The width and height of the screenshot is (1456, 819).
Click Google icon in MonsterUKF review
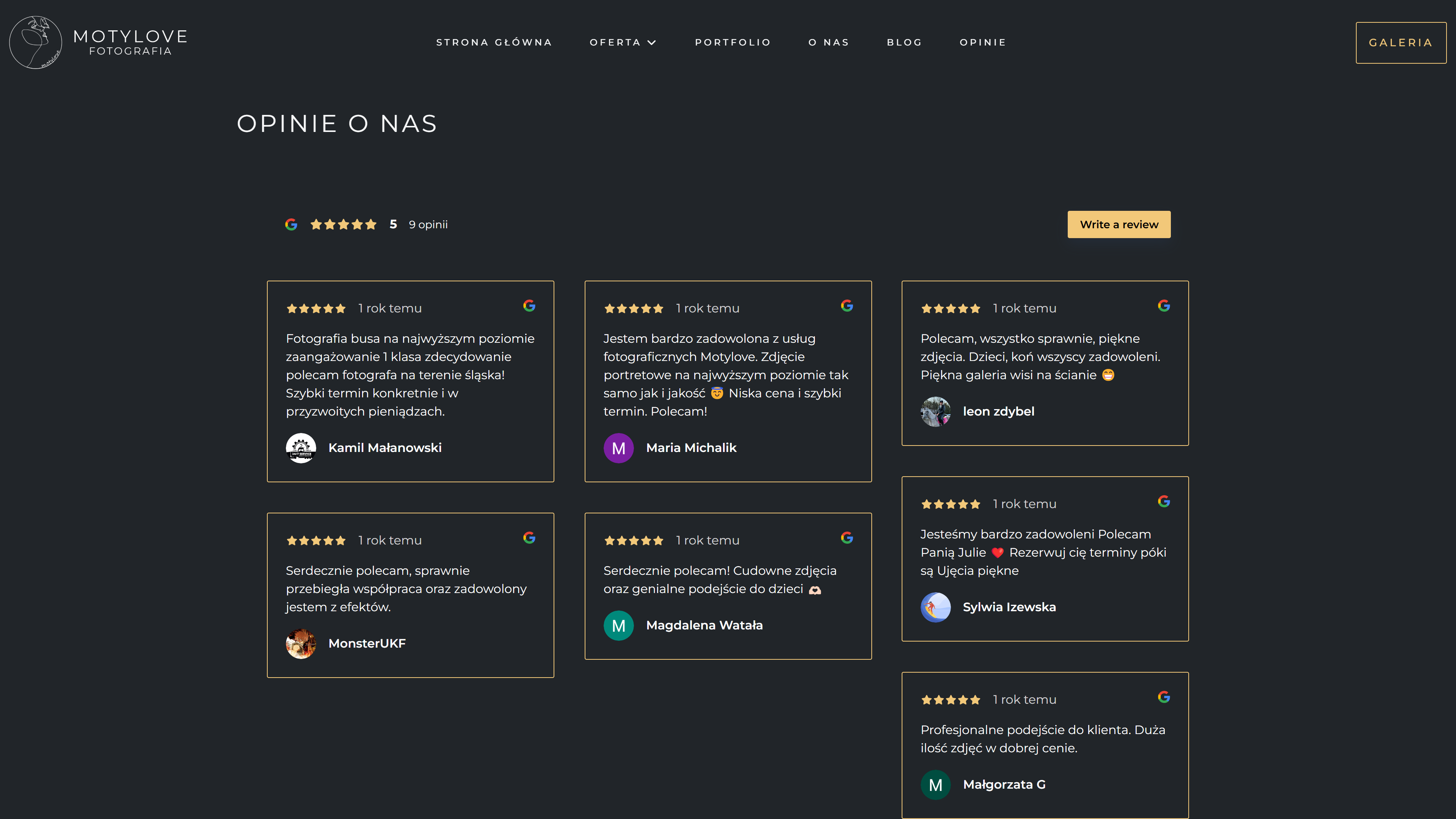(x=529, y=538)
